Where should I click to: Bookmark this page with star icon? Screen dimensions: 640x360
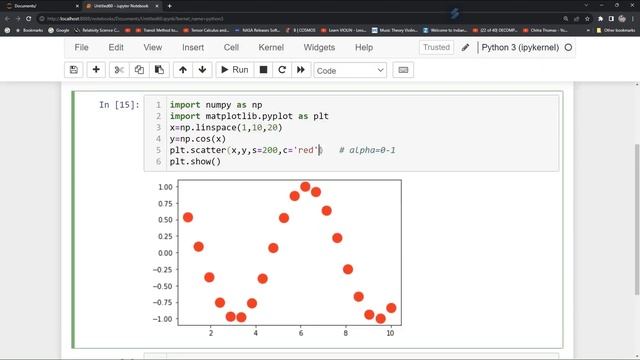click(x=587, y=19)
